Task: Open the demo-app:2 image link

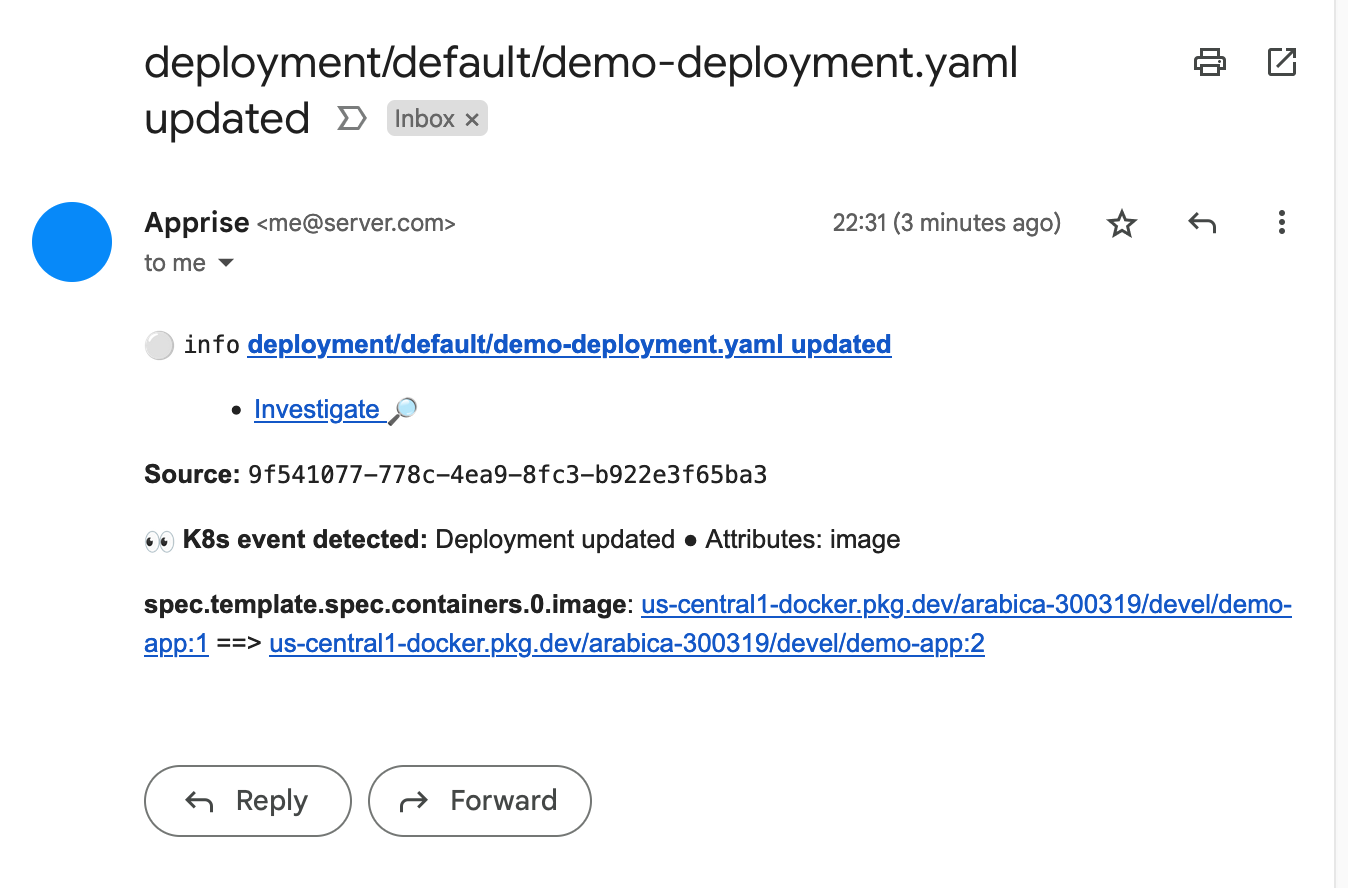Action: click(627, 644)
